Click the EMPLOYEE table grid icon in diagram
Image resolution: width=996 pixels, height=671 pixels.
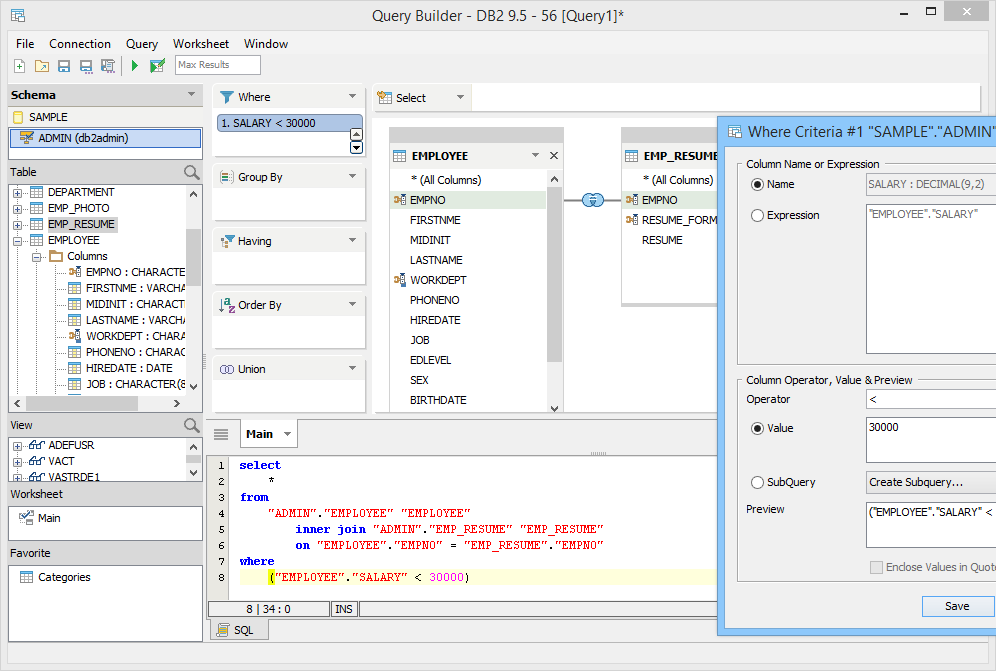point(400,156)
